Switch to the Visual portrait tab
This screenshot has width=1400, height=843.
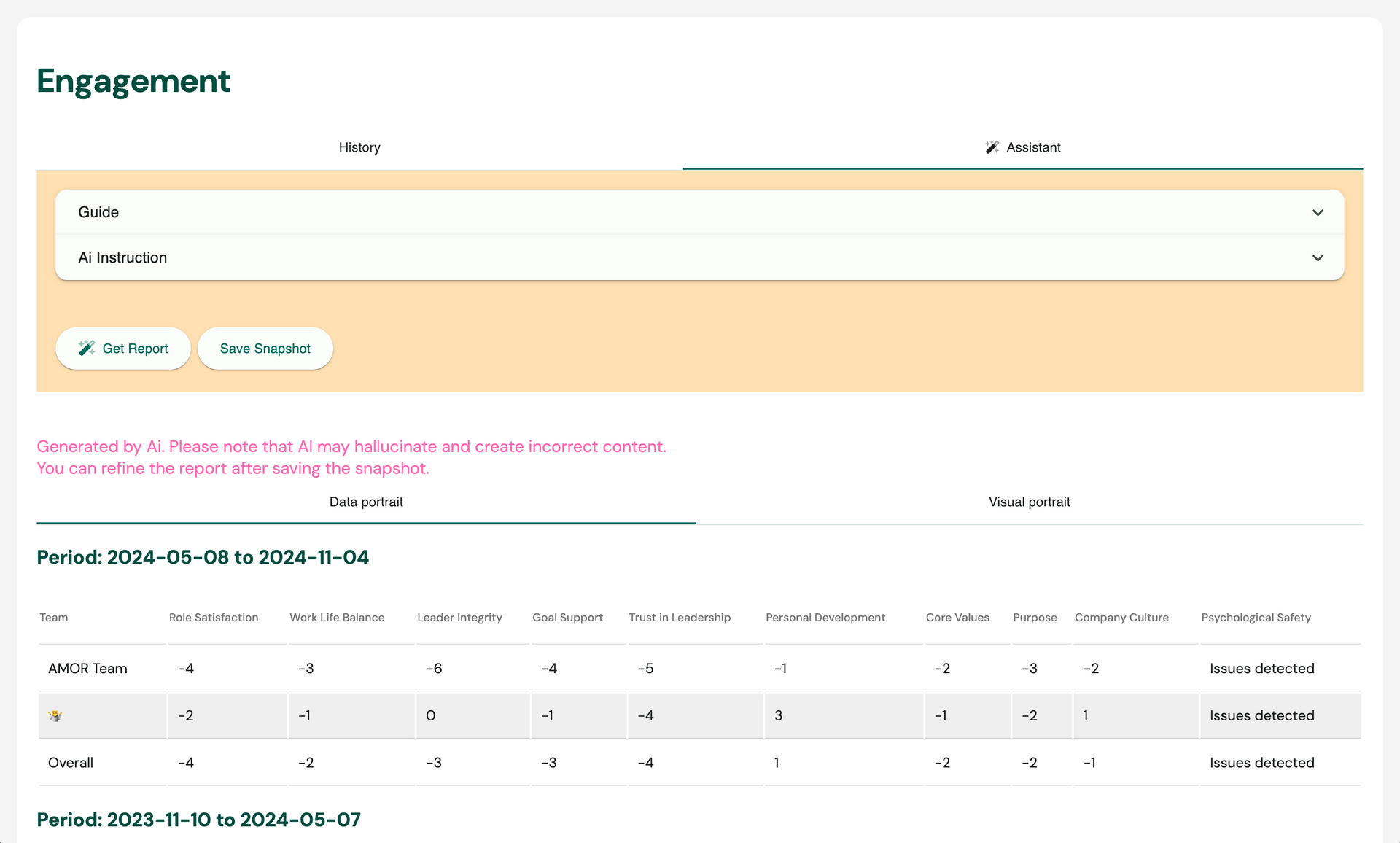click(x=1029, y=502)
